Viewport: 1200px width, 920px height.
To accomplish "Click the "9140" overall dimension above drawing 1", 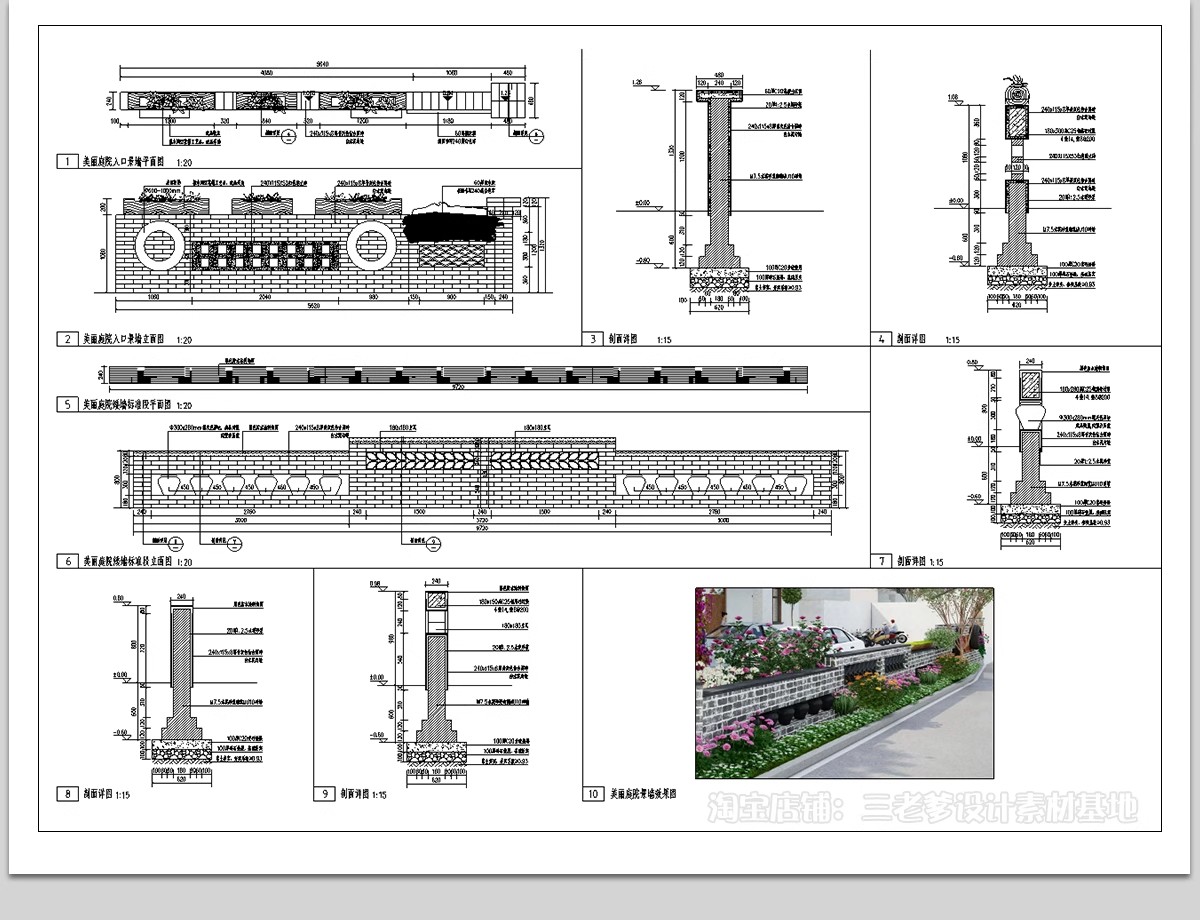I will [324, 65].
